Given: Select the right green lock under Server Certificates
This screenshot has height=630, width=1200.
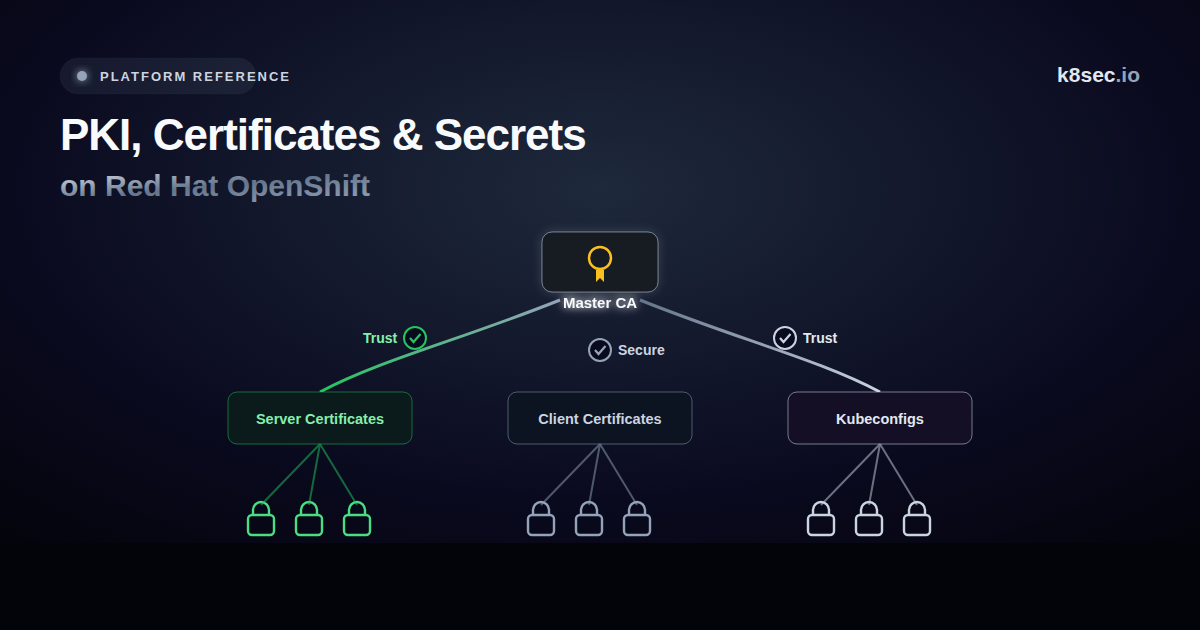Looking at the screenshot, I should [x=357, y=518].
